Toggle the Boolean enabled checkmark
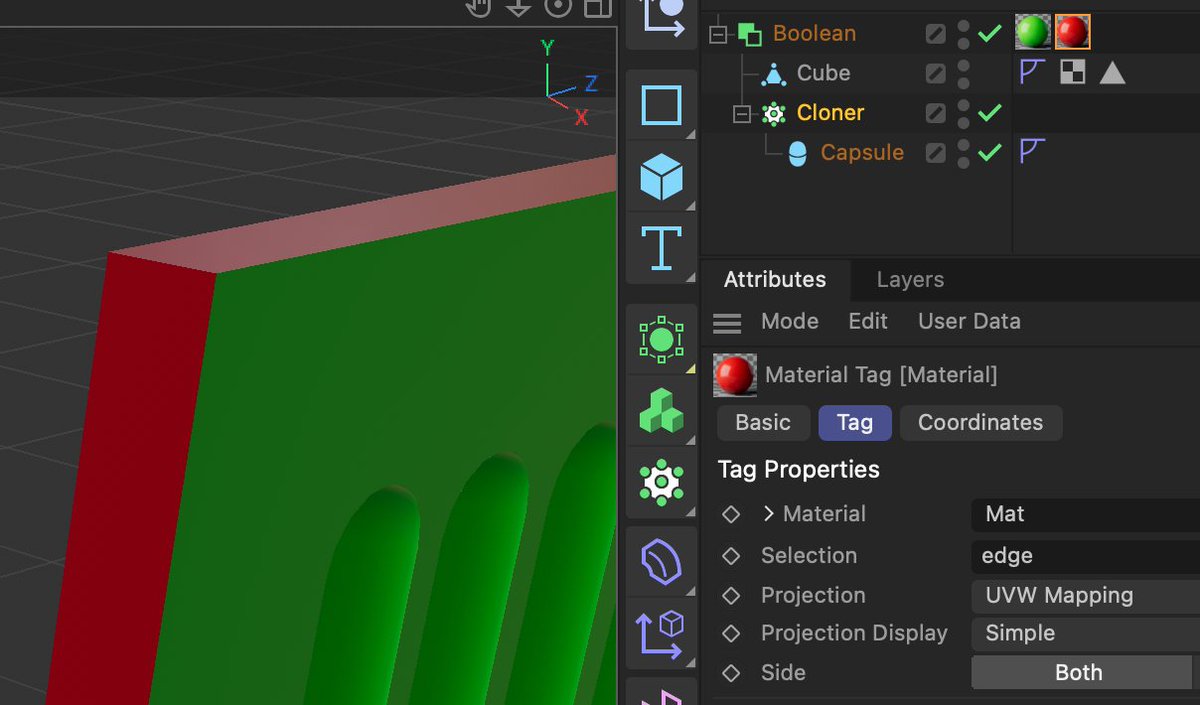The width and height of the screenshot is (1200, 705). pos(990,33)
